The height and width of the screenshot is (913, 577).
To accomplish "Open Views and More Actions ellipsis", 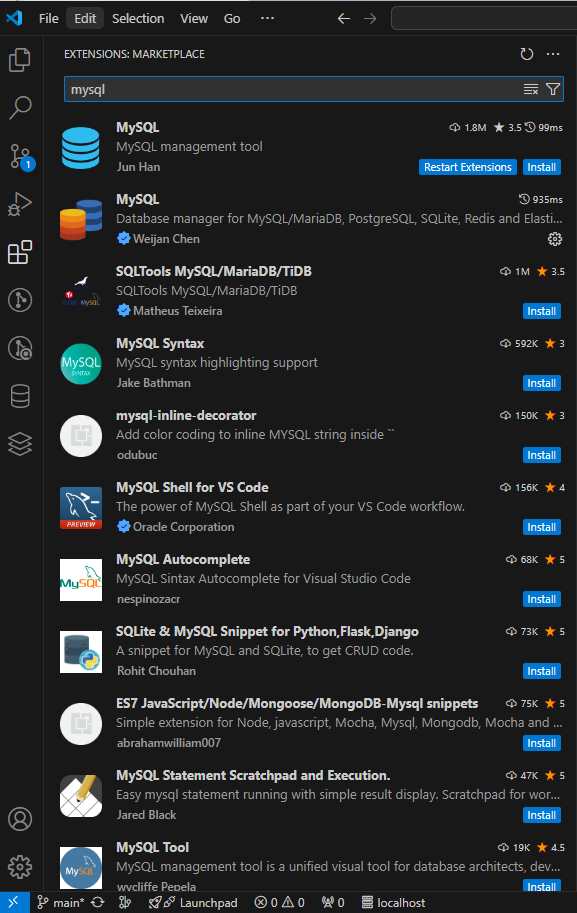I will (x=553, y=54).
